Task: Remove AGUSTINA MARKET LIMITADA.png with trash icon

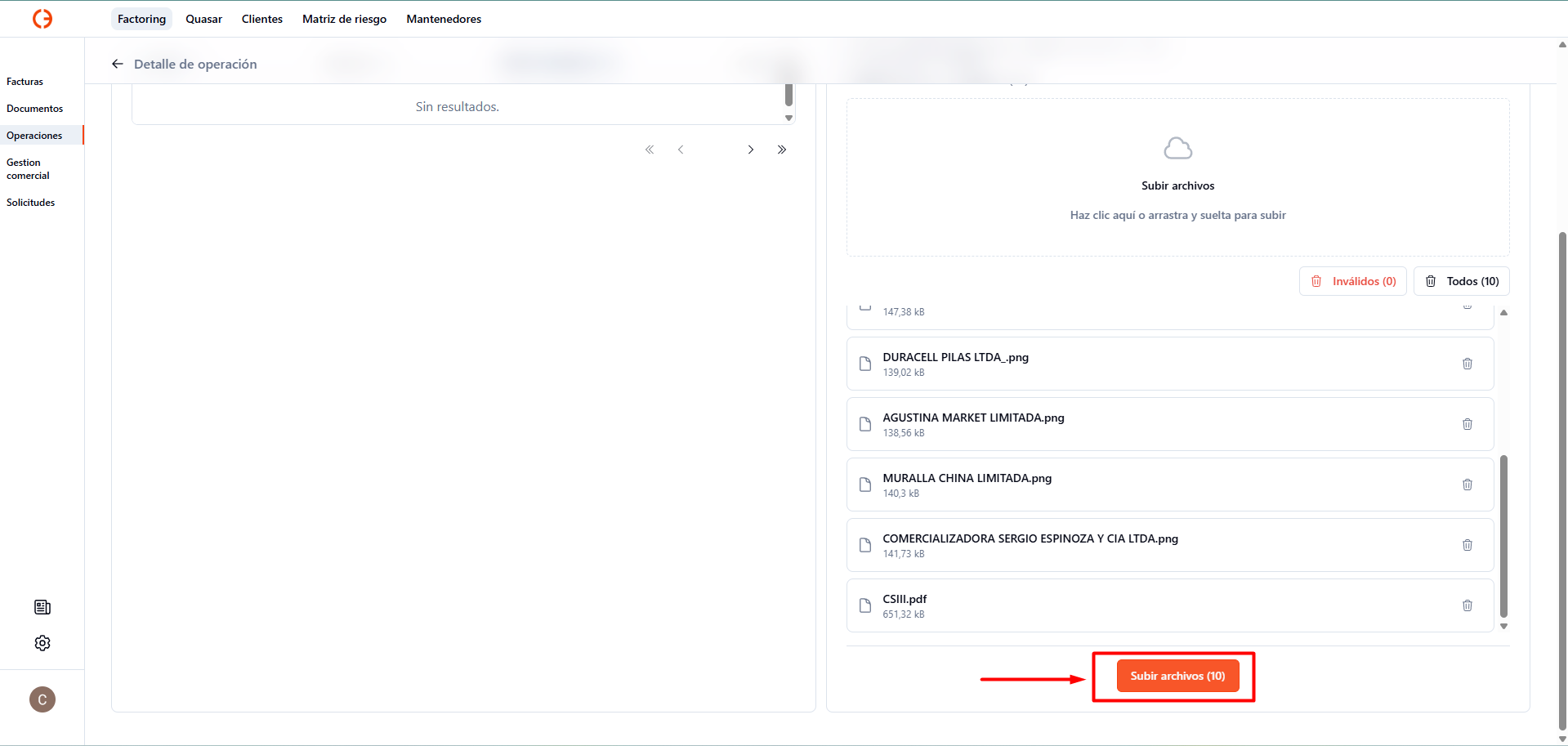Action: tap(1467, 424)
